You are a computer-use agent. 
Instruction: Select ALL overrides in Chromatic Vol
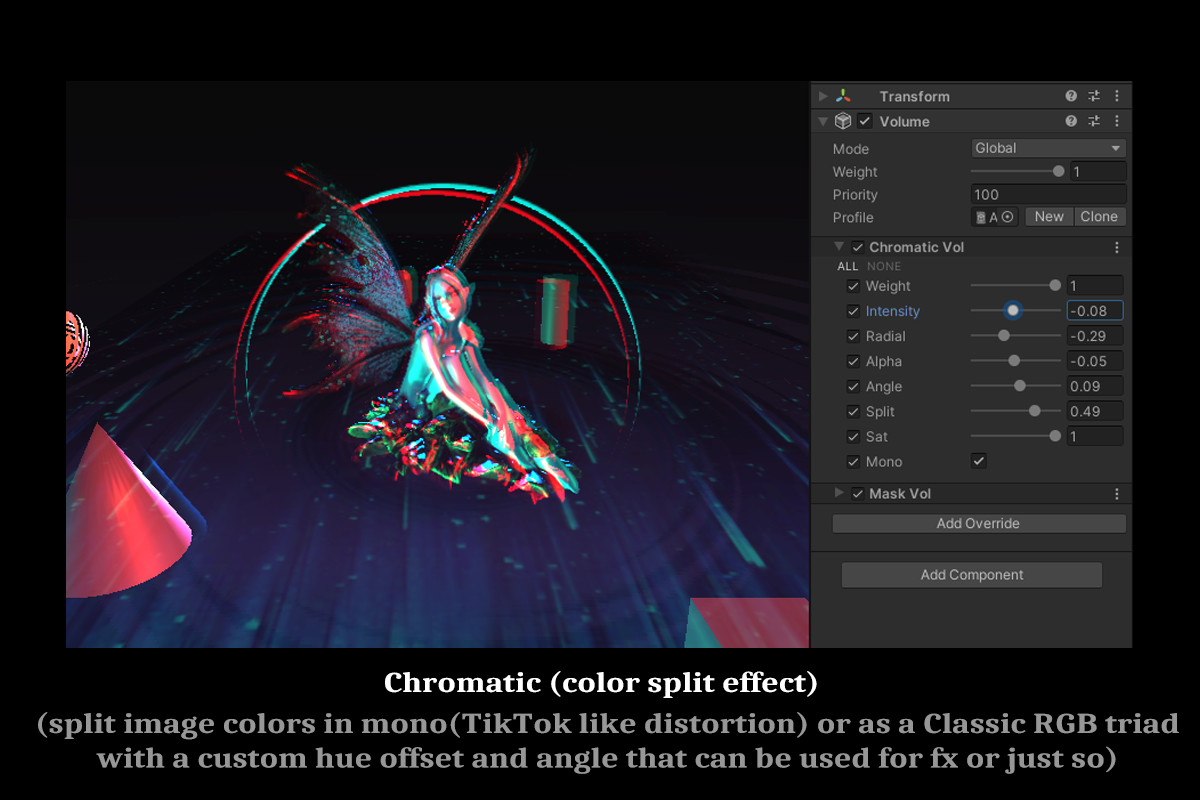click(848, 266)
